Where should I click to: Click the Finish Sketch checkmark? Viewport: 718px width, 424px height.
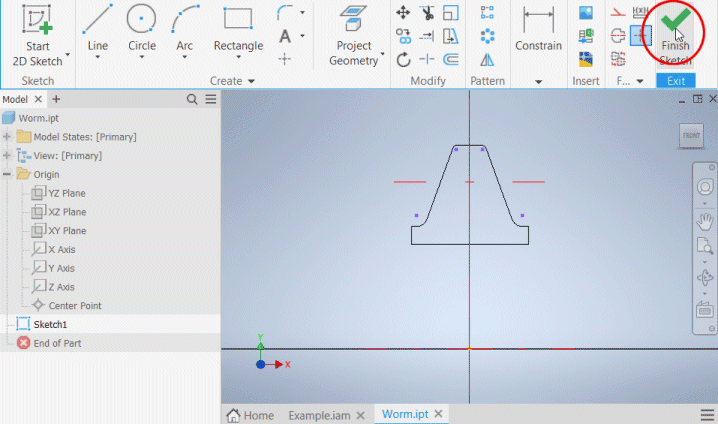pyautogui.click(x=675, y=19)
